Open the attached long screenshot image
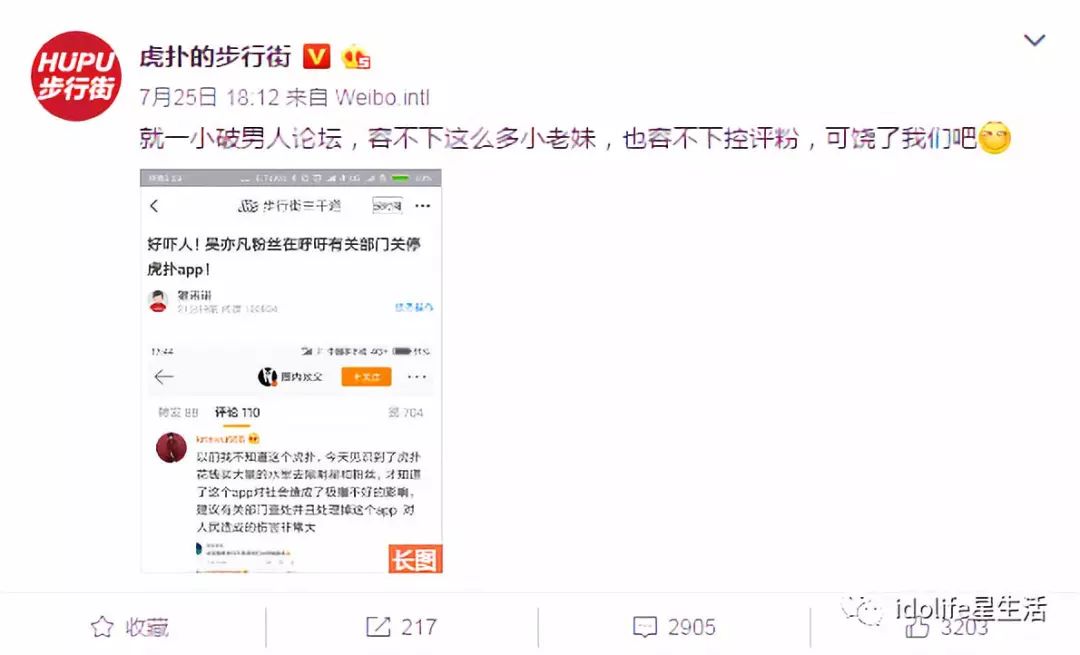This screenshot has height=655, width=1080. pos(291,371)
